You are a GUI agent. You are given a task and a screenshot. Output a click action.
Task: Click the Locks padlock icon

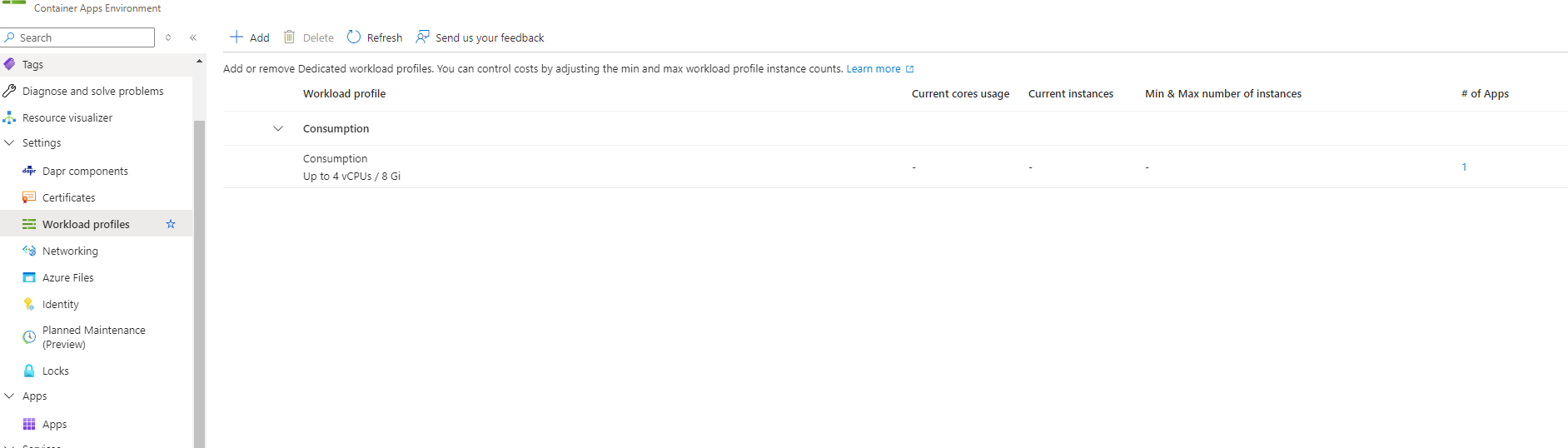tap(29, 371)
